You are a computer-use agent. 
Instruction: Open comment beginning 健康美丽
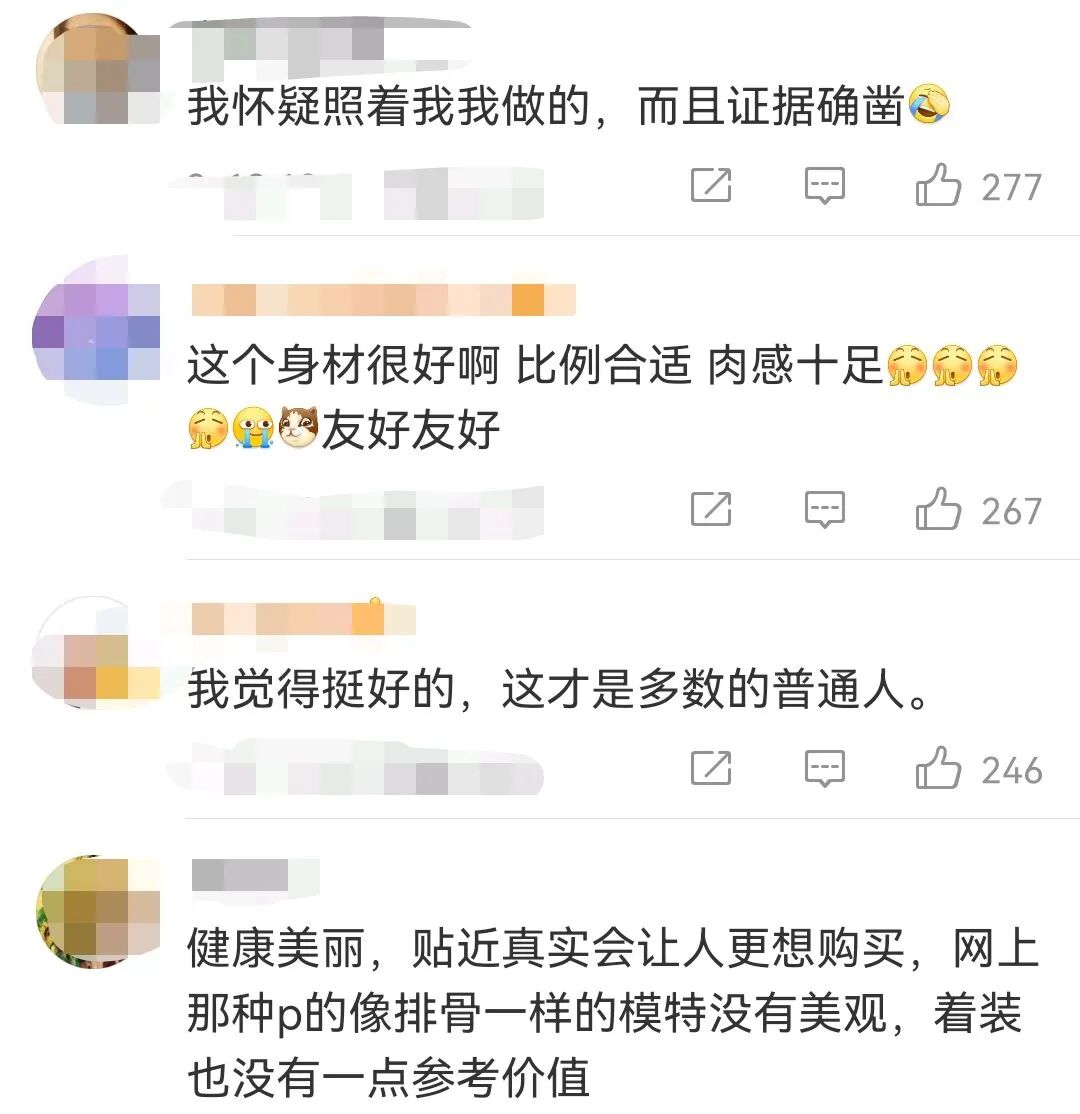(x=612, y=1012)
